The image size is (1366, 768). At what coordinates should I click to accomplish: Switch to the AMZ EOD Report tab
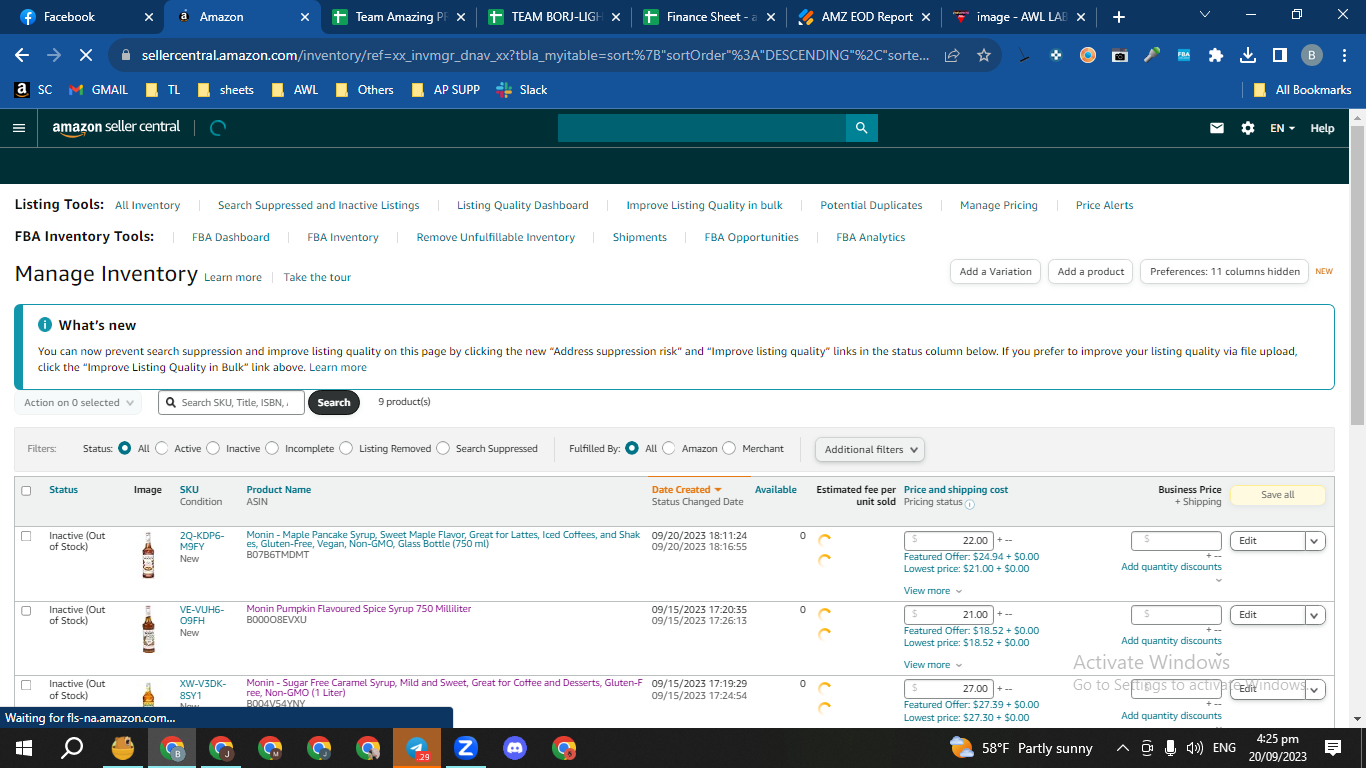[x=864, y=17]
